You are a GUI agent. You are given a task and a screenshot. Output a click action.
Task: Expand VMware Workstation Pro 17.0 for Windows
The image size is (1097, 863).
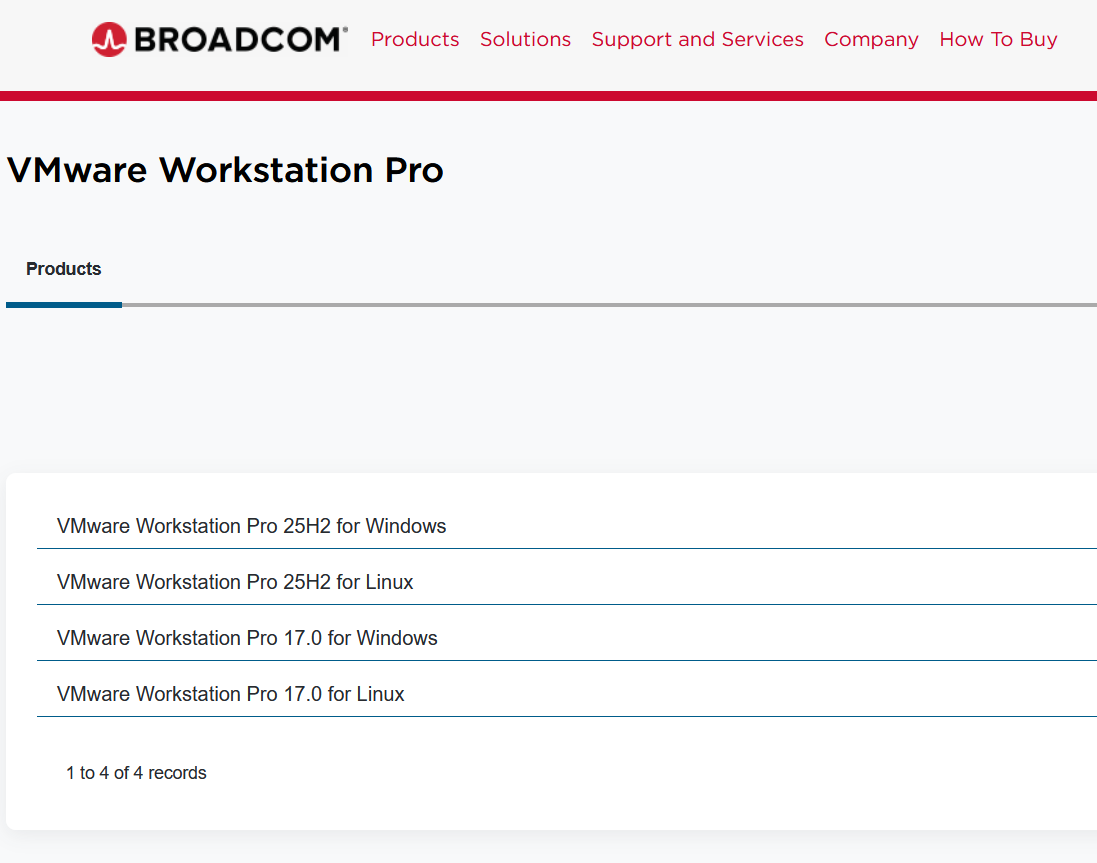click(247, 638)
